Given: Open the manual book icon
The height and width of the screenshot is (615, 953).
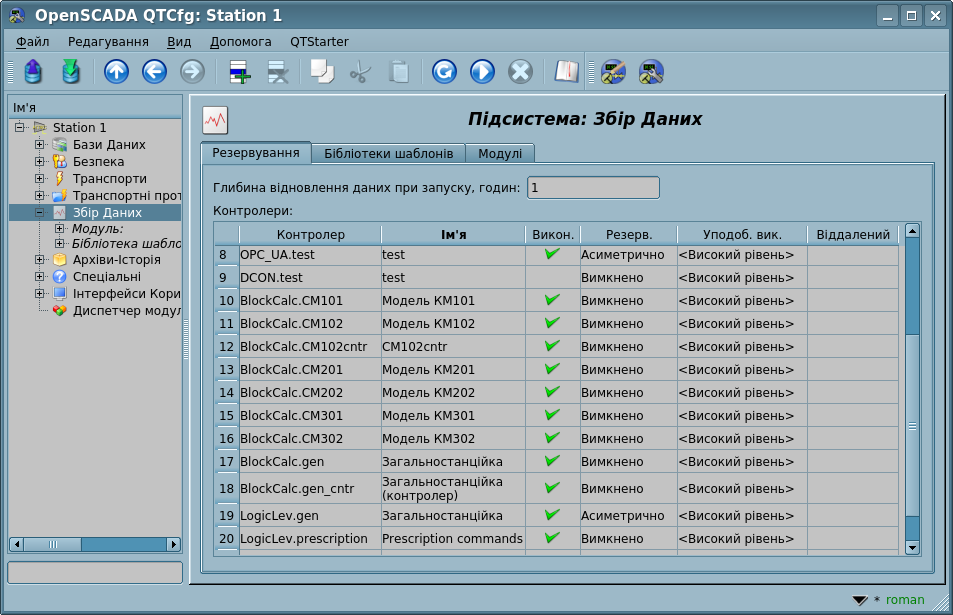Looking at the screenshot, I should click(567, 71).
